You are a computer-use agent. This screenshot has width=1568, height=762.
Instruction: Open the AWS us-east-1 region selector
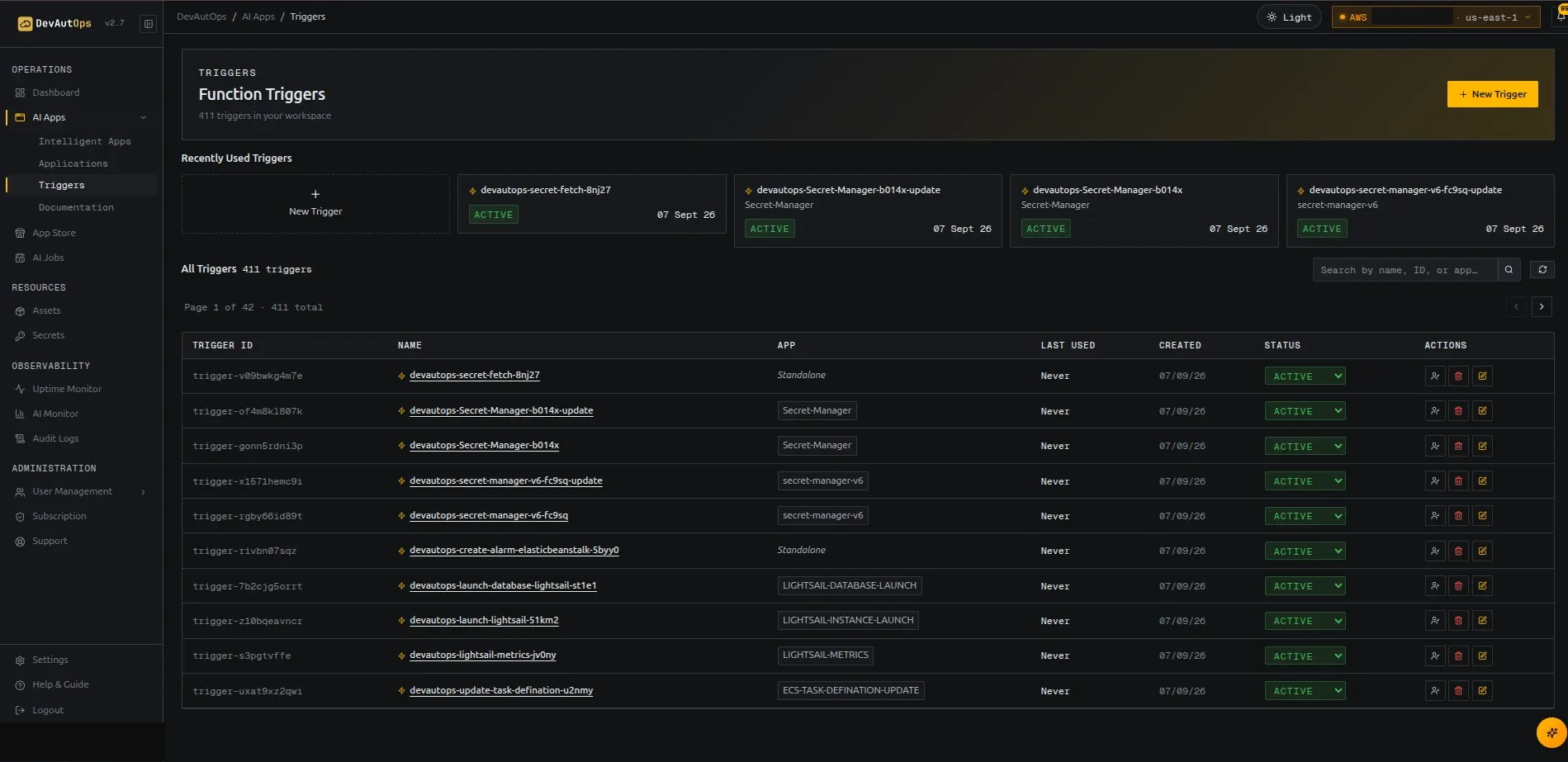1435,17
